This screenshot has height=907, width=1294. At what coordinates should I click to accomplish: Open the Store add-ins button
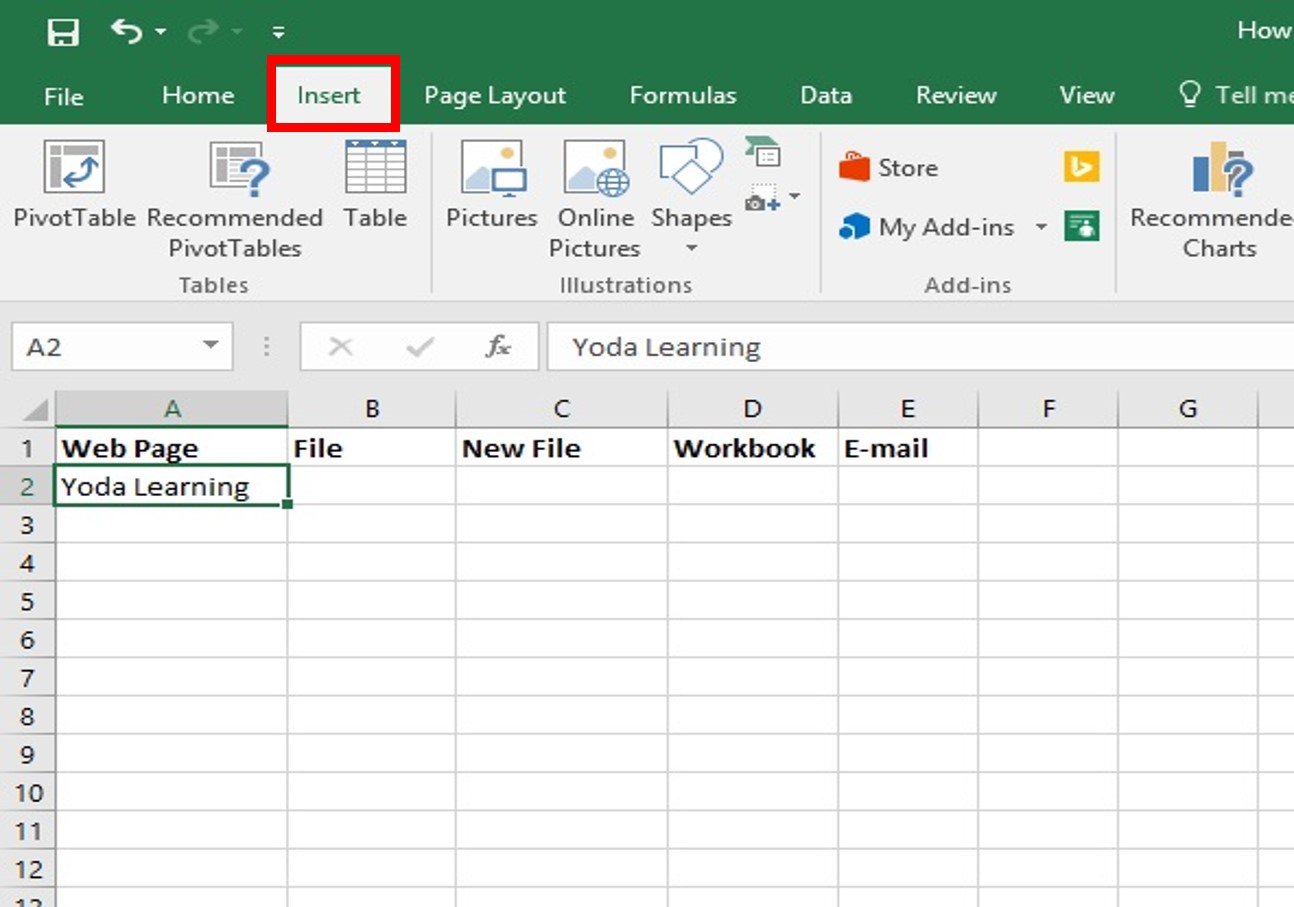click(x=889, y=167)
